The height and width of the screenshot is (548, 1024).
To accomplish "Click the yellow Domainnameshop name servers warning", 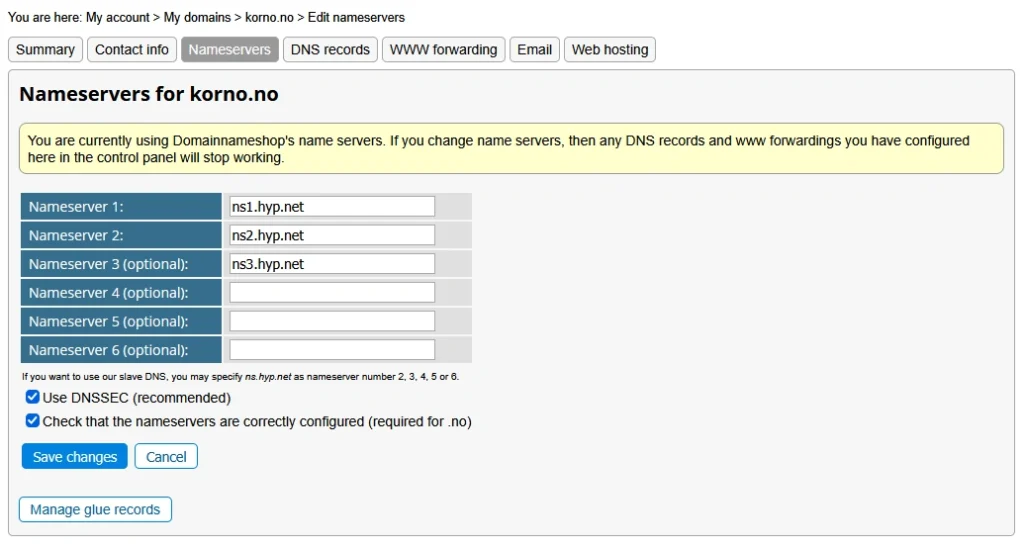I will [x=511, y=149].
